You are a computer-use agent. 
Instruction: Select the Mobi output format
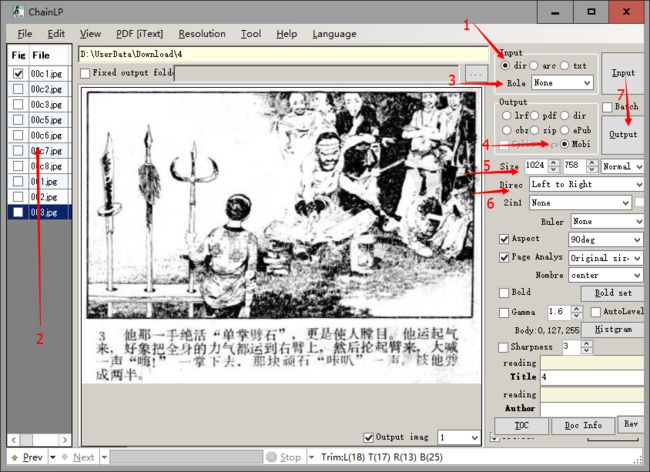point(565,144)
